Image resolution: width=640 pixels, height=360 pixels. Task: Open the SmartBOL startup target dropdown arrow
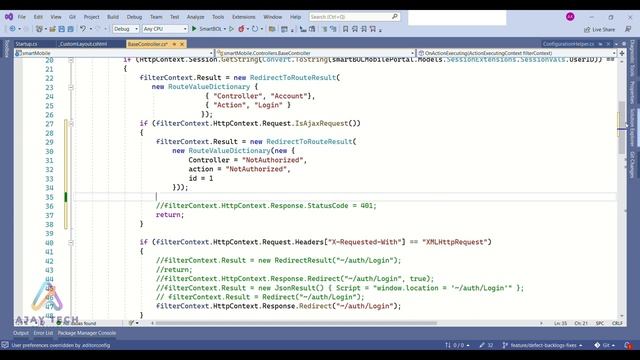[224, 29]
